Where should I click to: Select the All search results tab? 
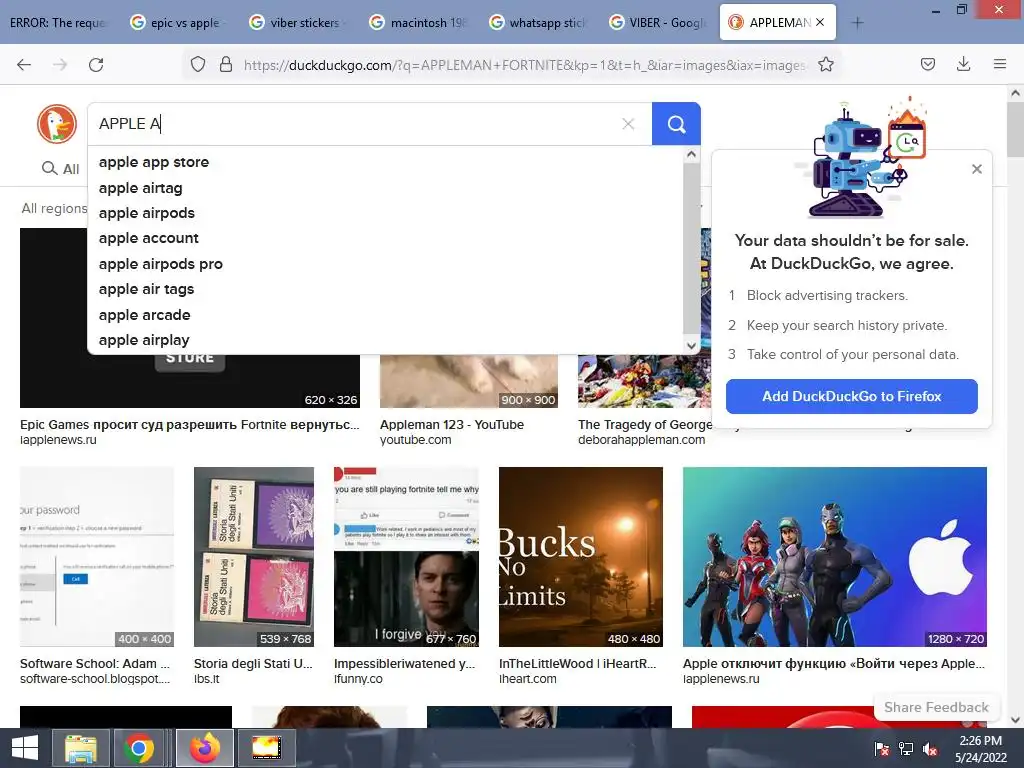(x=61, y=168)
